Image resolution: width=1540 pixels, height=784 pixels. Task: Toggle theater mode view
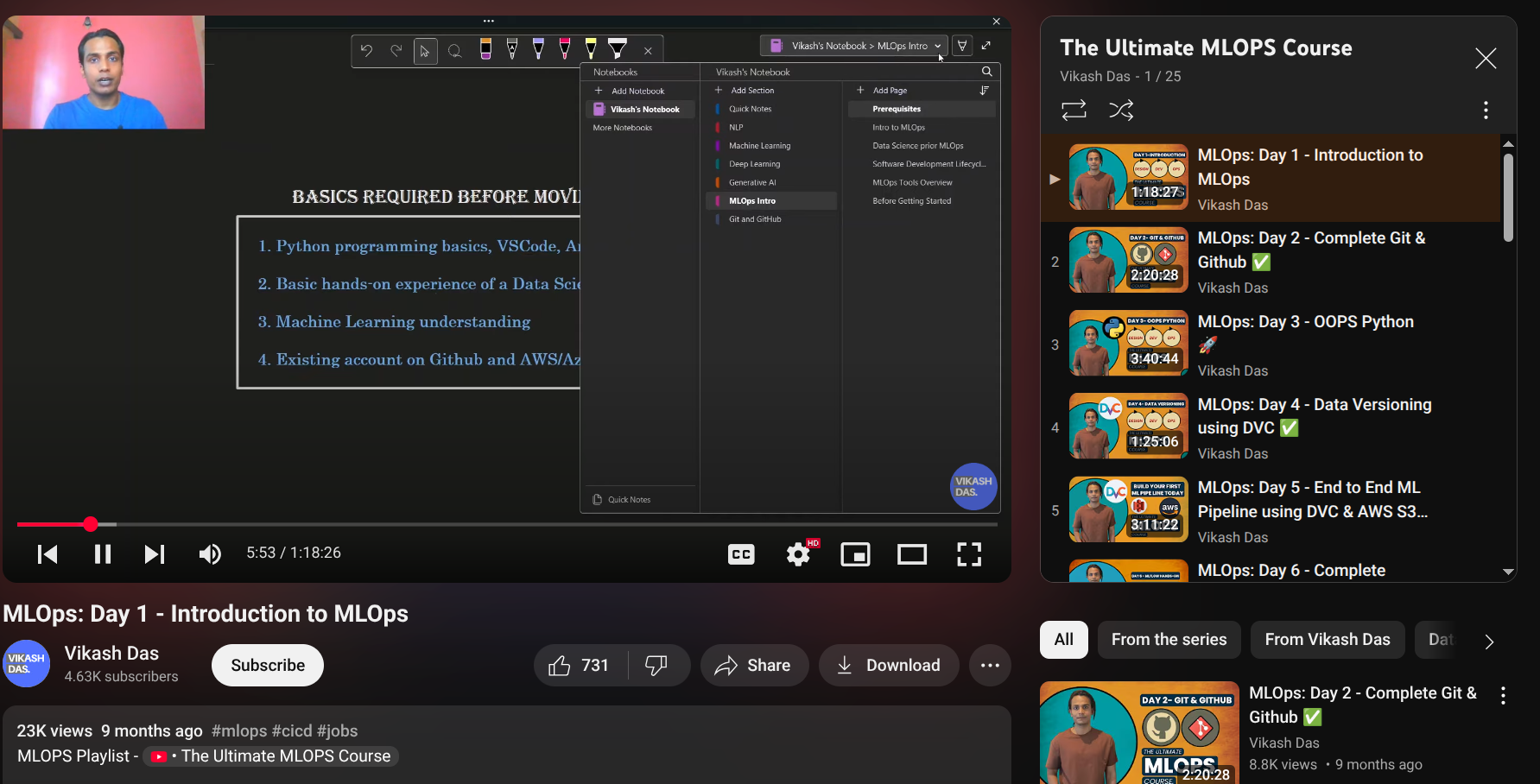tap(912, 554)
